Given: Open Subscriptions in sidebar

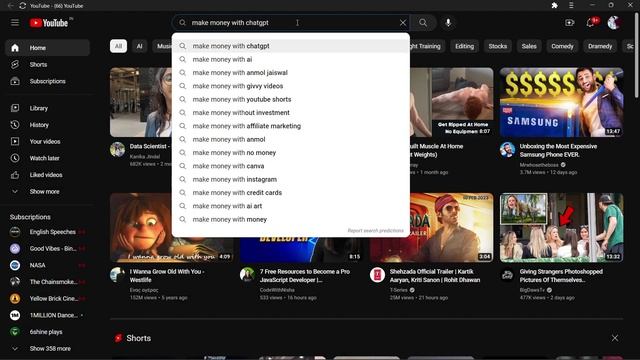Looking at the screenshot, I should point(48,81).
